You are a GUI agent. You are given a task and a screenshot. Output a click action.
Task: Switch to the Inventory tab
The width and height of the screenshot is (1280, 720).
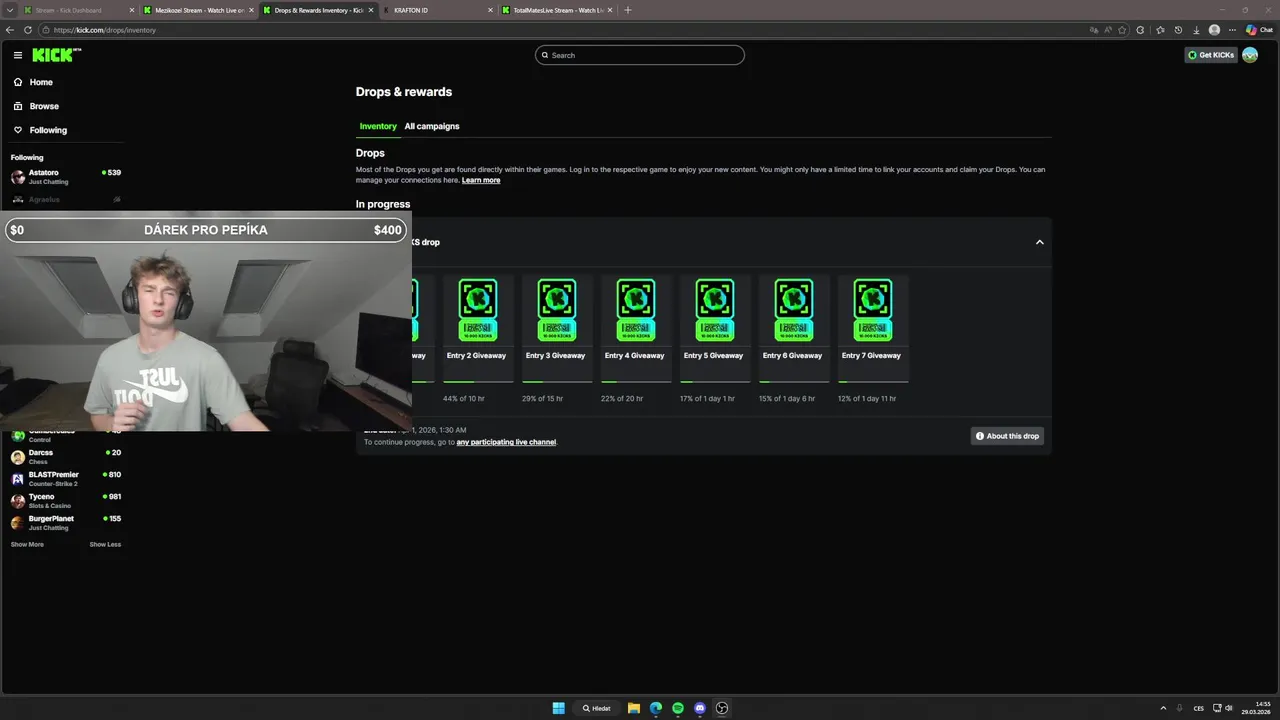click(x=378, y=126)
